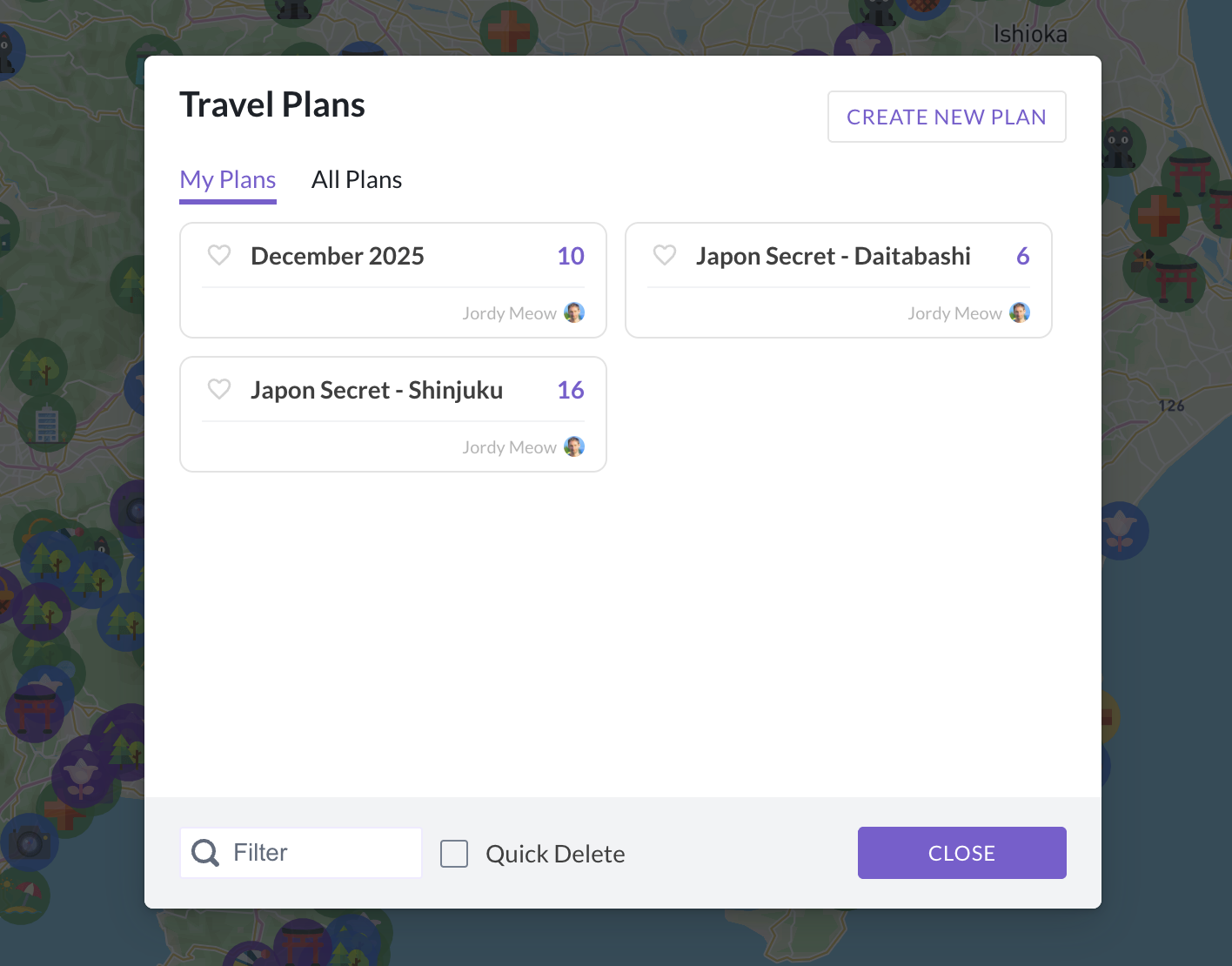Select the white star marker near the top
Screen dimensions: 1232x966
tap(861, 39)
